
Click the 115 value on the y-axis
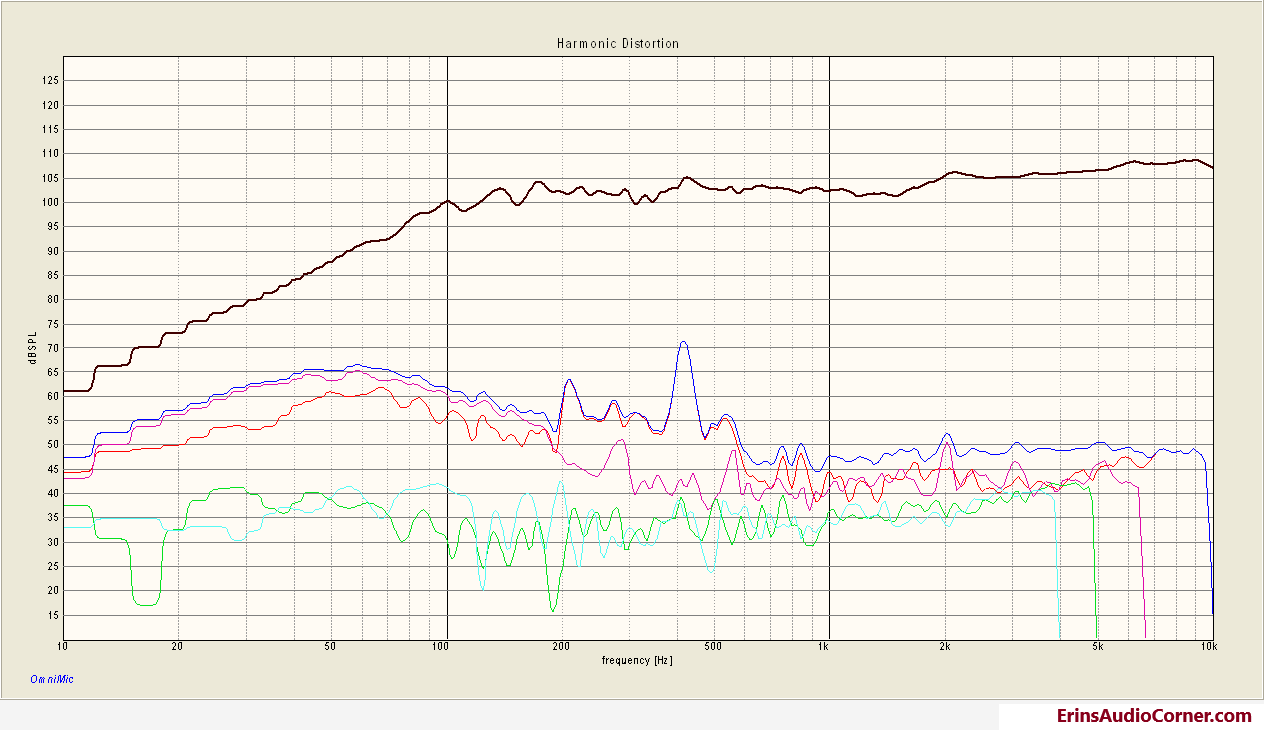51,129
